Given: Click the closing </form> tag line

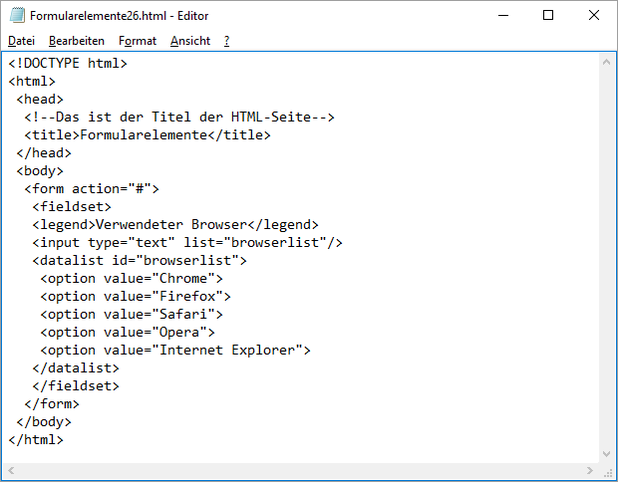Looking at the screenshot, I should click(x=52, y=404).
